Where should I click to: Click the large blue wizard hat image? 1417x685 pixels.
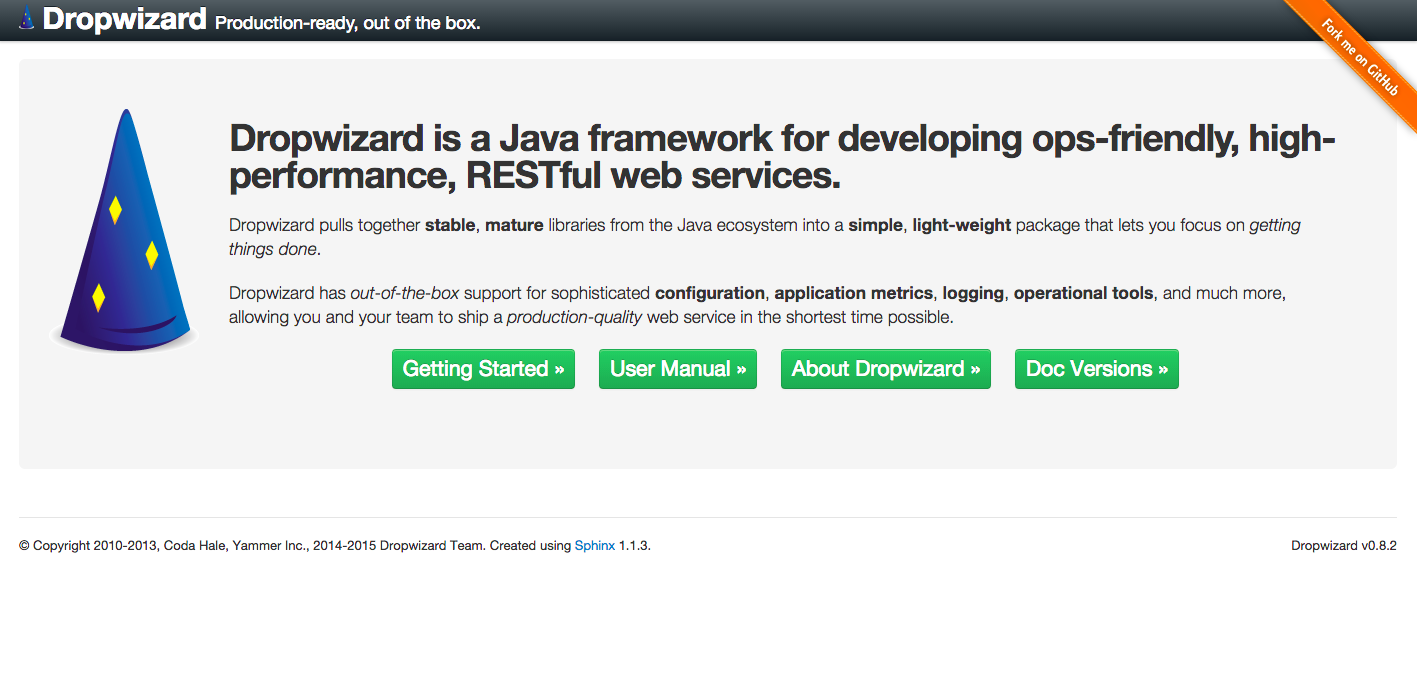(x=123, y=230)
